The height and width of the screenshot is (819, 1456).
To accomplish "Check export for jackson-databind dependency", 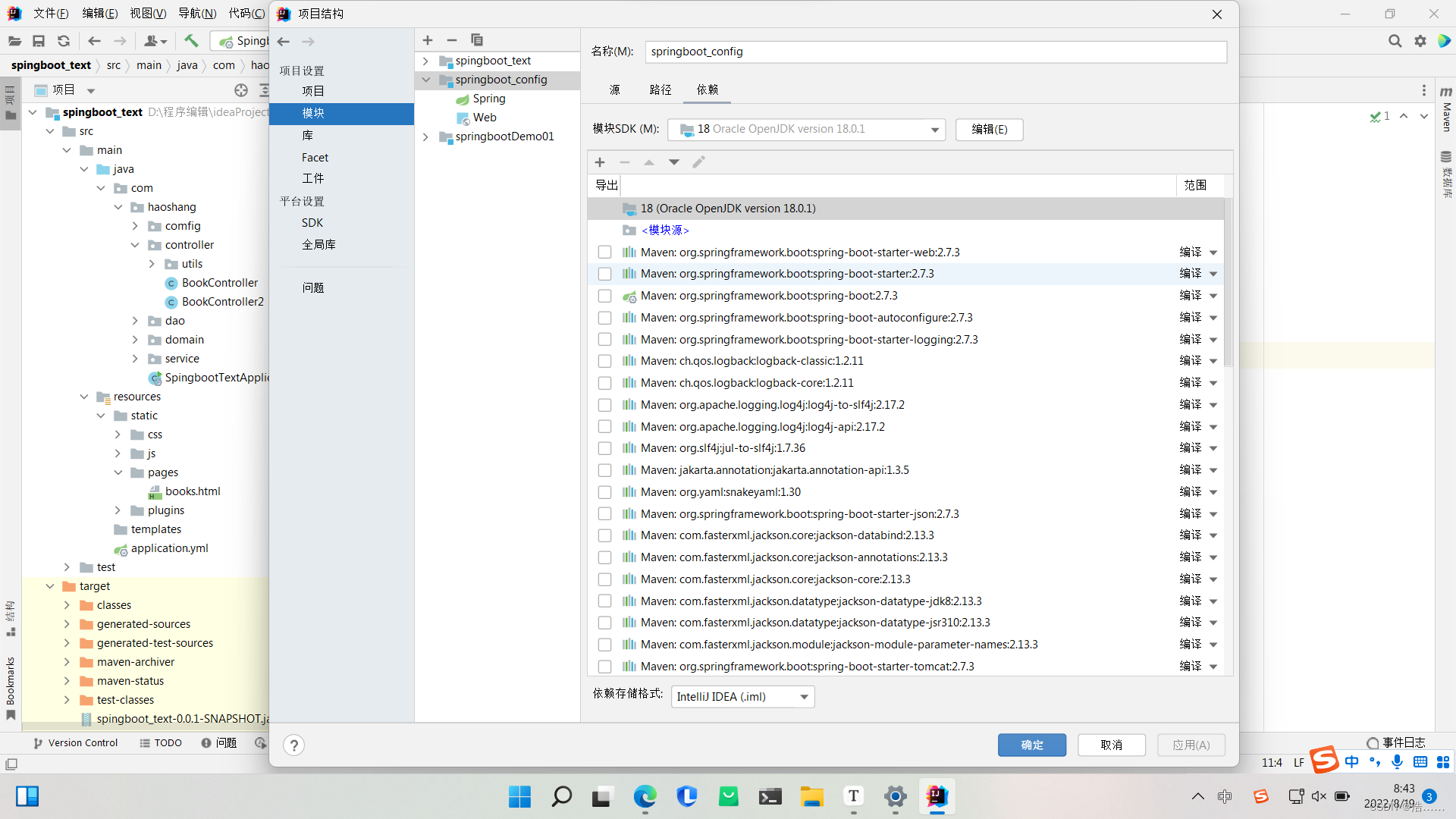I will point(604,535).
